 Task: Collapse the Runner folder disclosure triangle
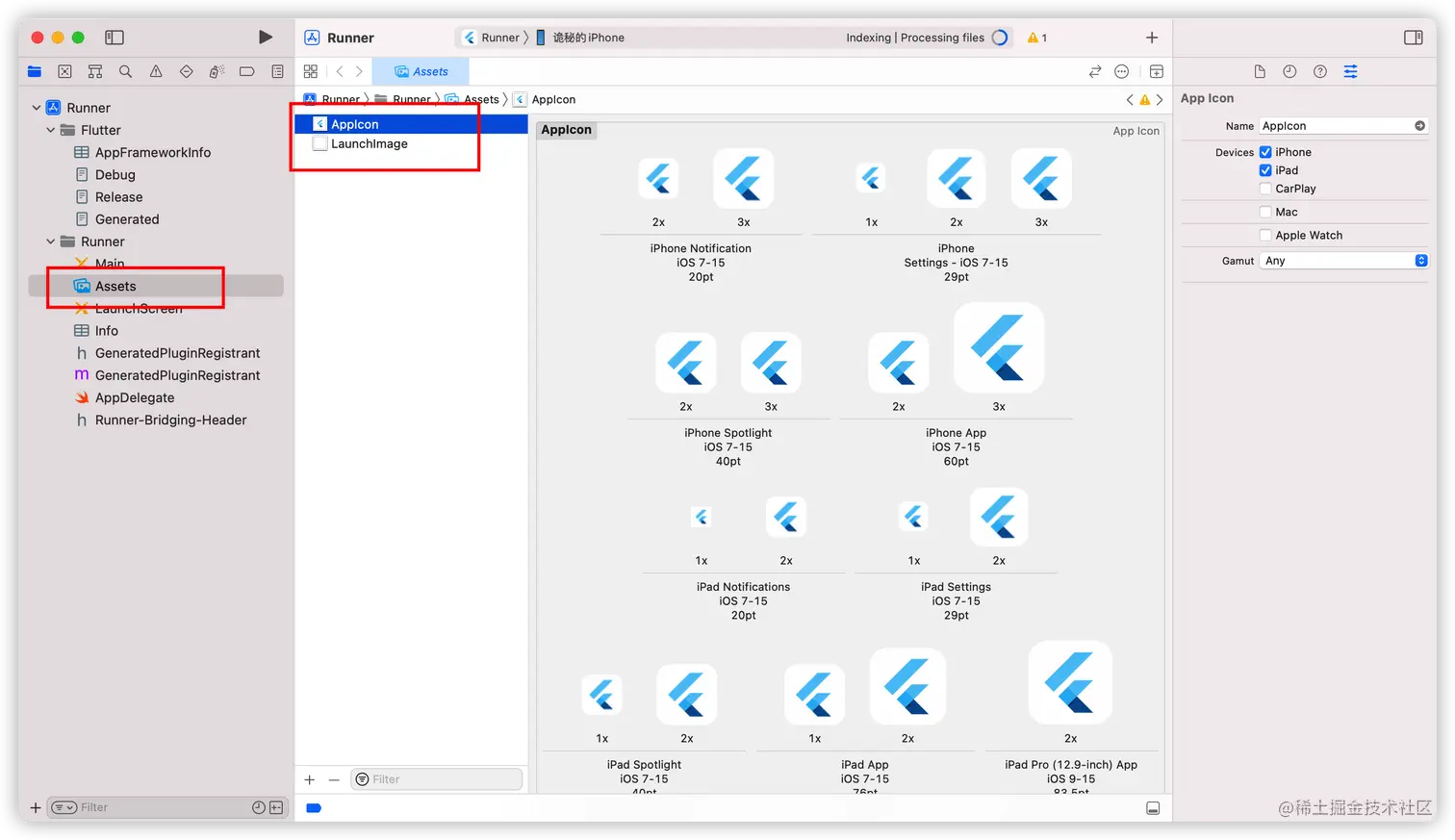51,242
